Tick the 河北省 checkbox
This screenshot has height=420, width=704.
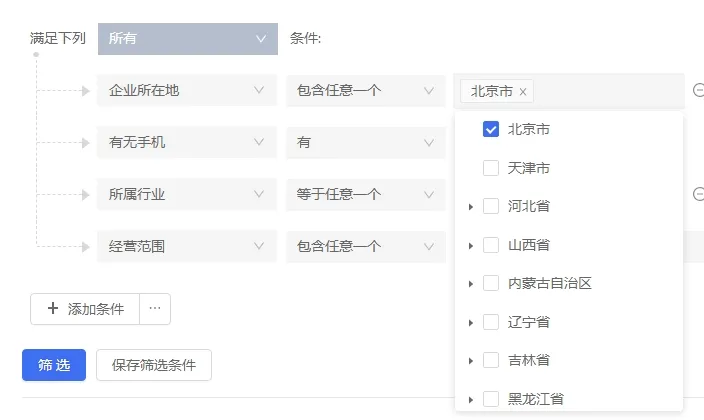click(x=491, y=206)
